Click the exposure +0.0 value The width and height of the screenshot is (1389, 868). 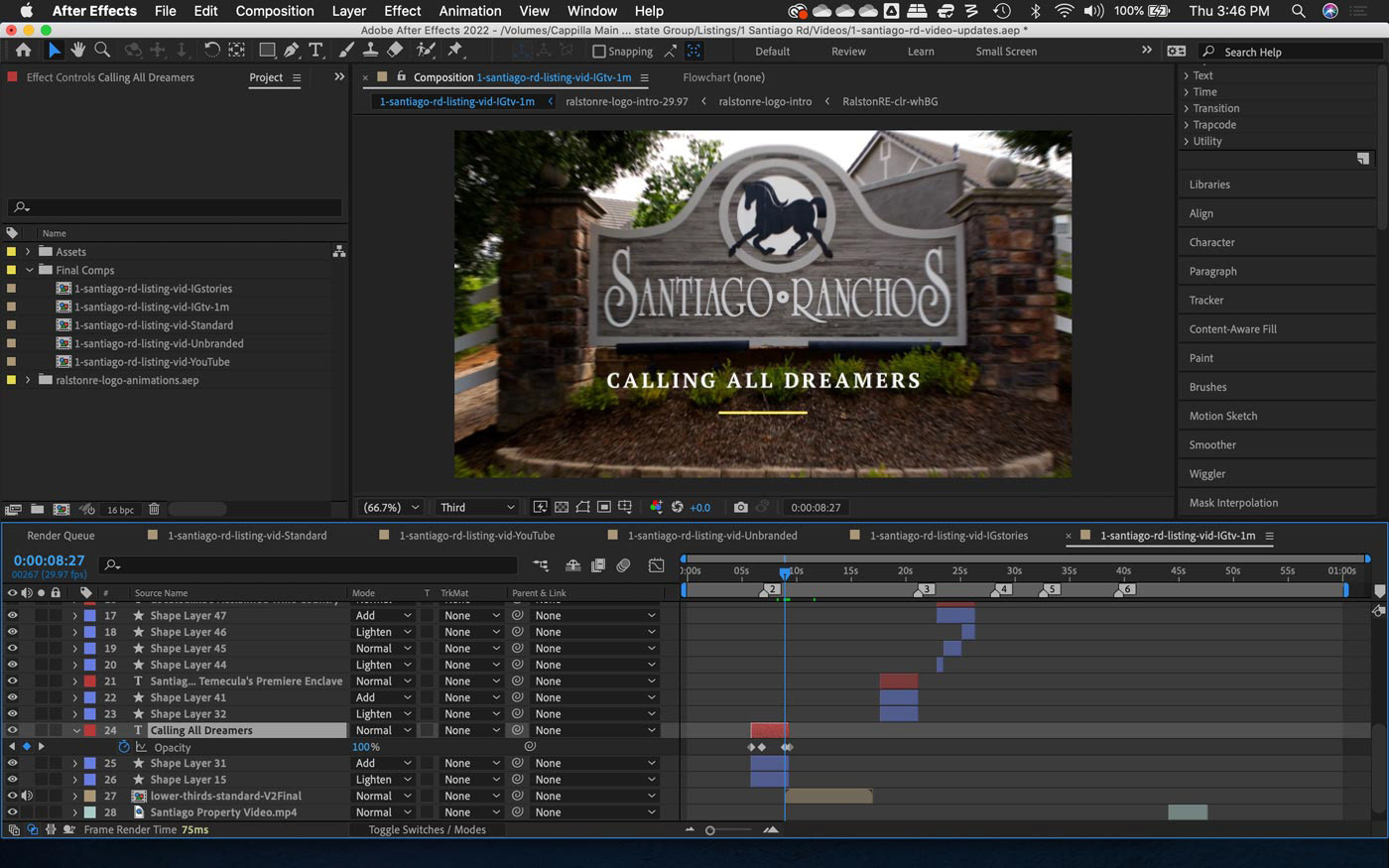pos(700,507)
